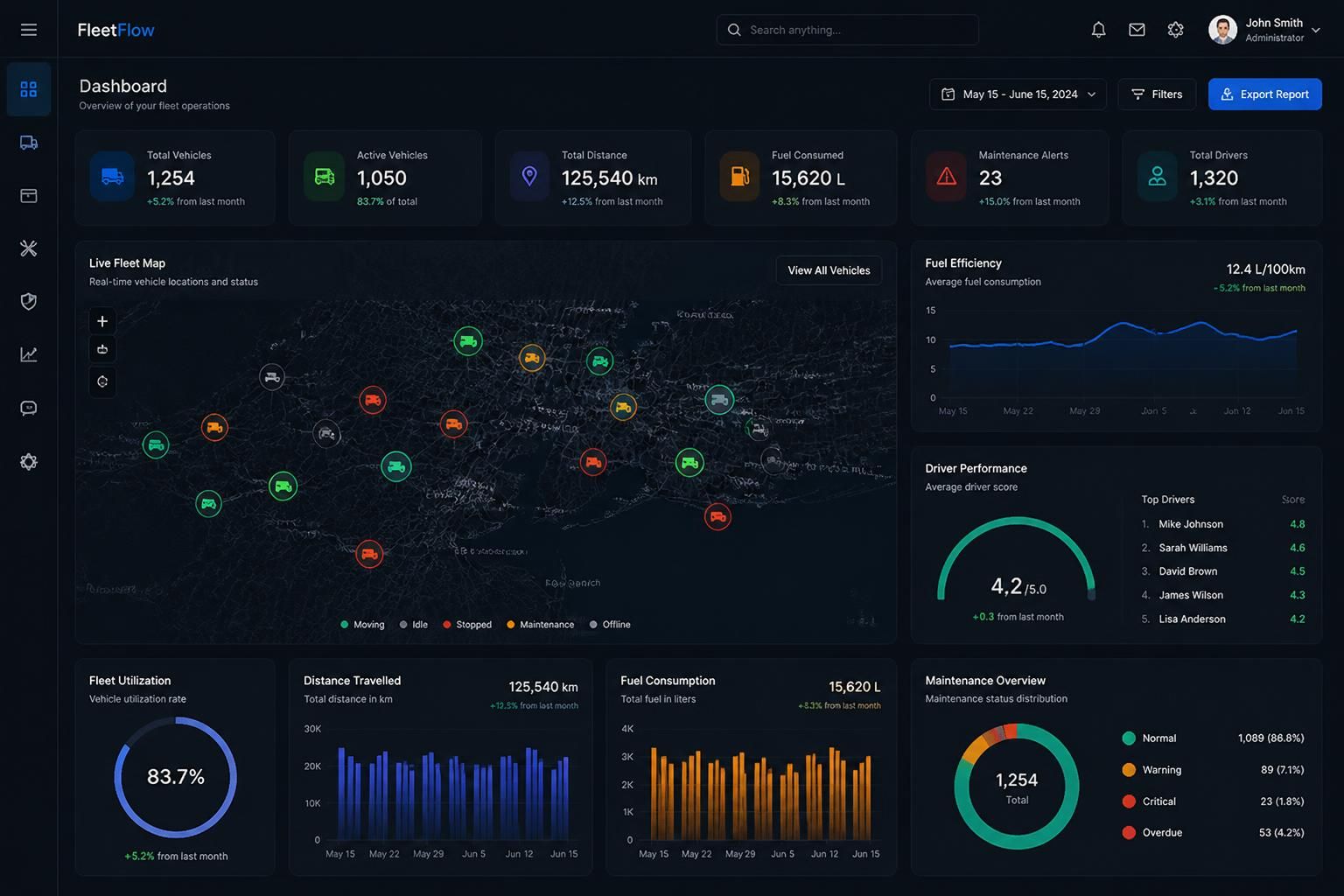The image size is (1344, 896).
Task: Click the 23 Maintenance Alerts value
Action: pos(990,178)
